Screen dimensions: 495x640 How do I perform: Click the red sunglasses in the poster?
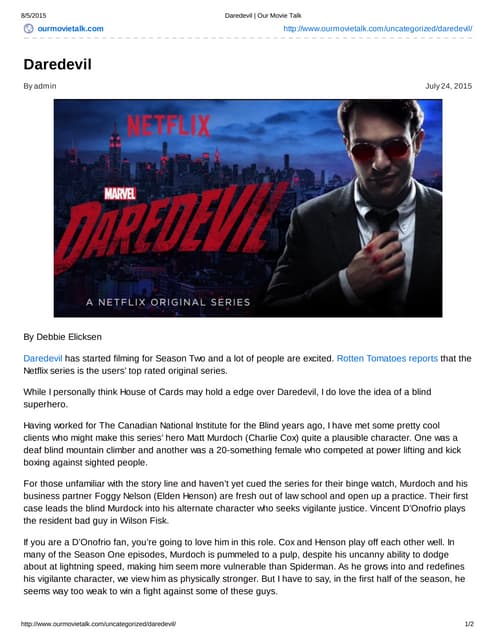click(x=380, y=150)
